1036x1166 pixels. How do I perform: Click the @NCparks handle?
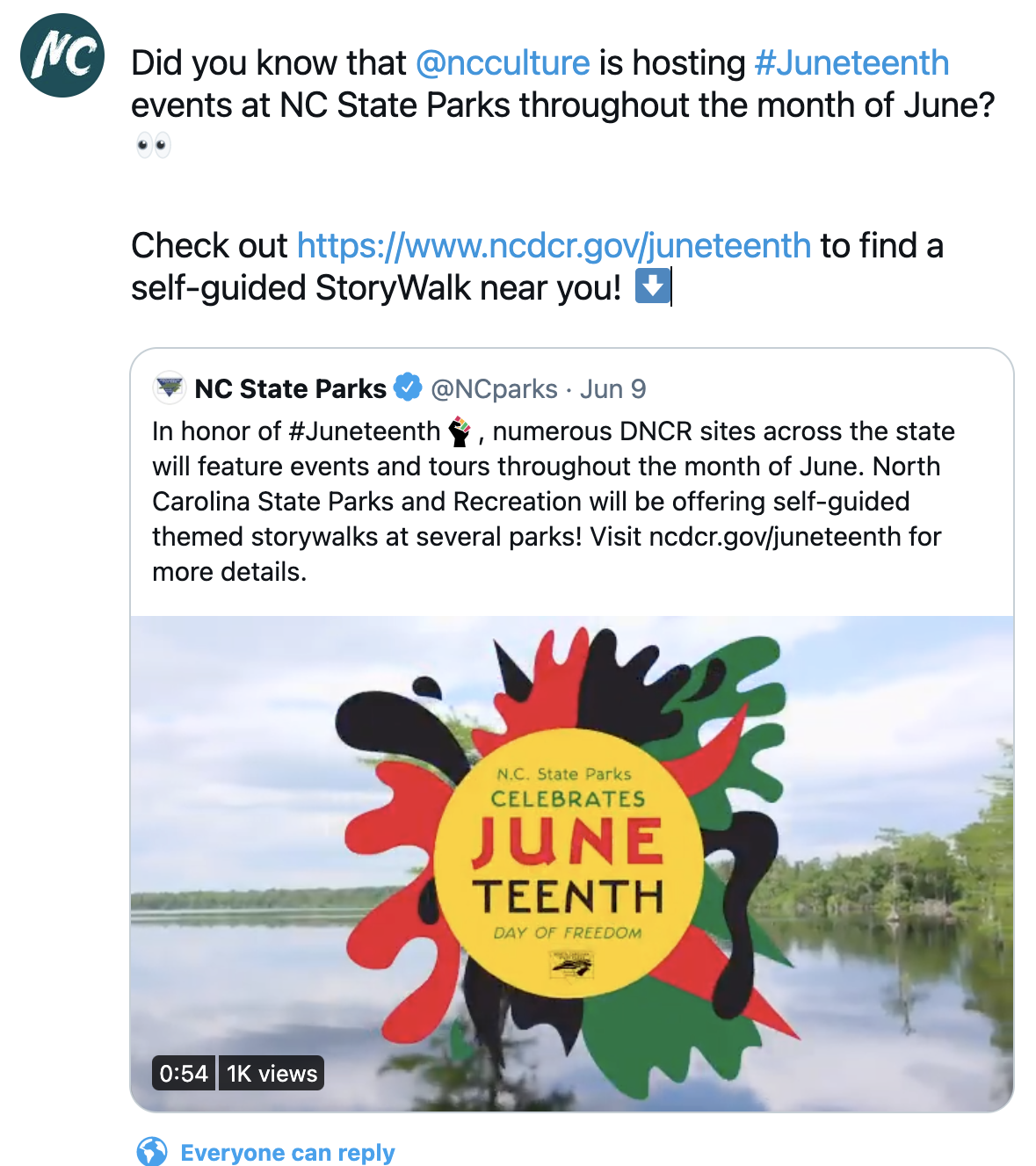click(x=494, y=388)
